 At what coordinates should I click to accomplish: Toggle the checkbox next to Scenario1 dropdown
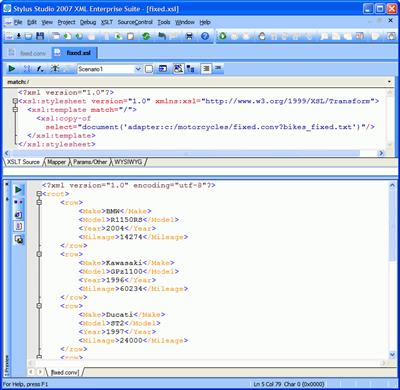pyautogui.click(x=149, y=69)
